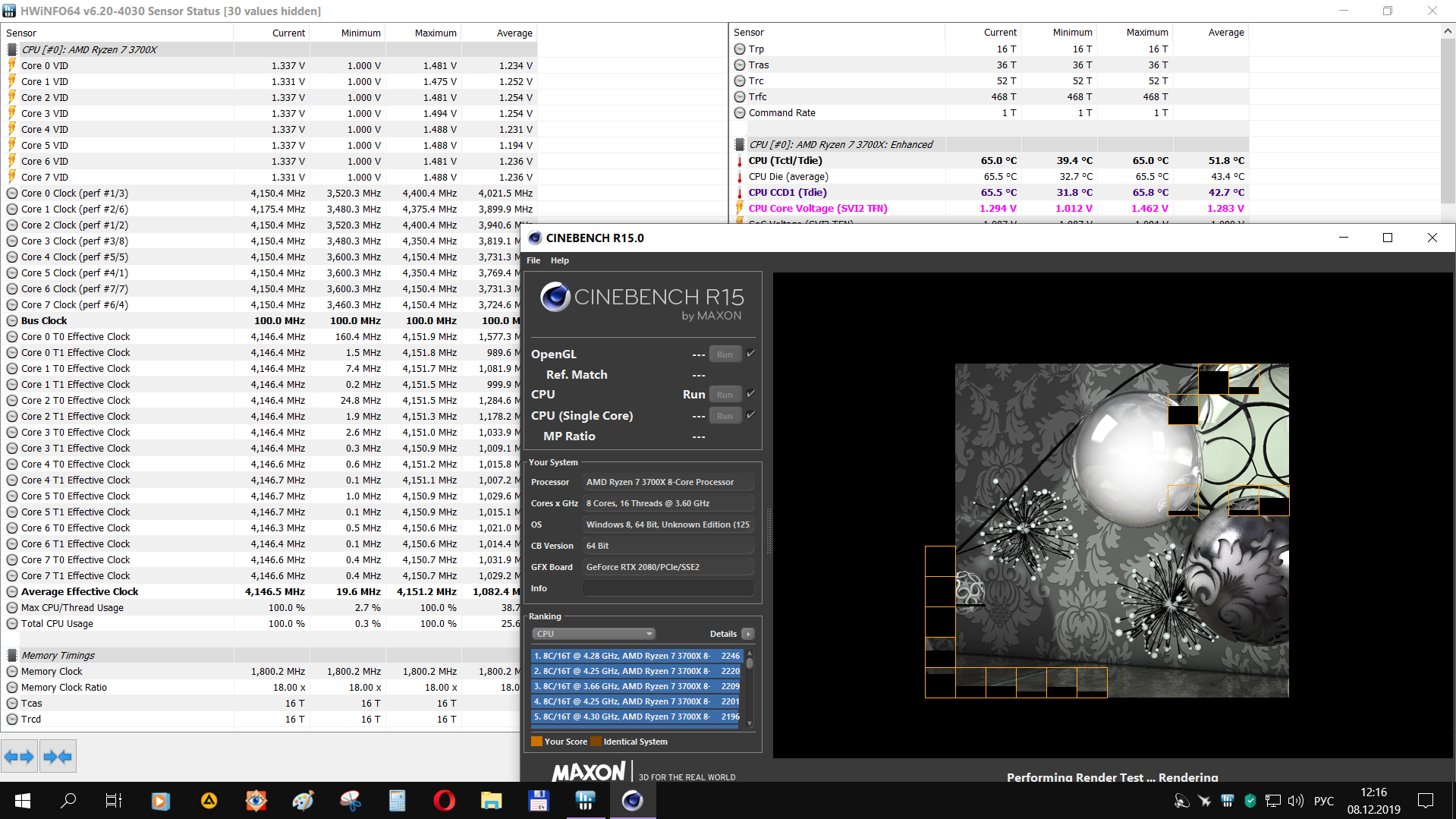Open the HWiNFO icon in the taskbar
The image size is (1456, 819).
click(x=585, y=801)
